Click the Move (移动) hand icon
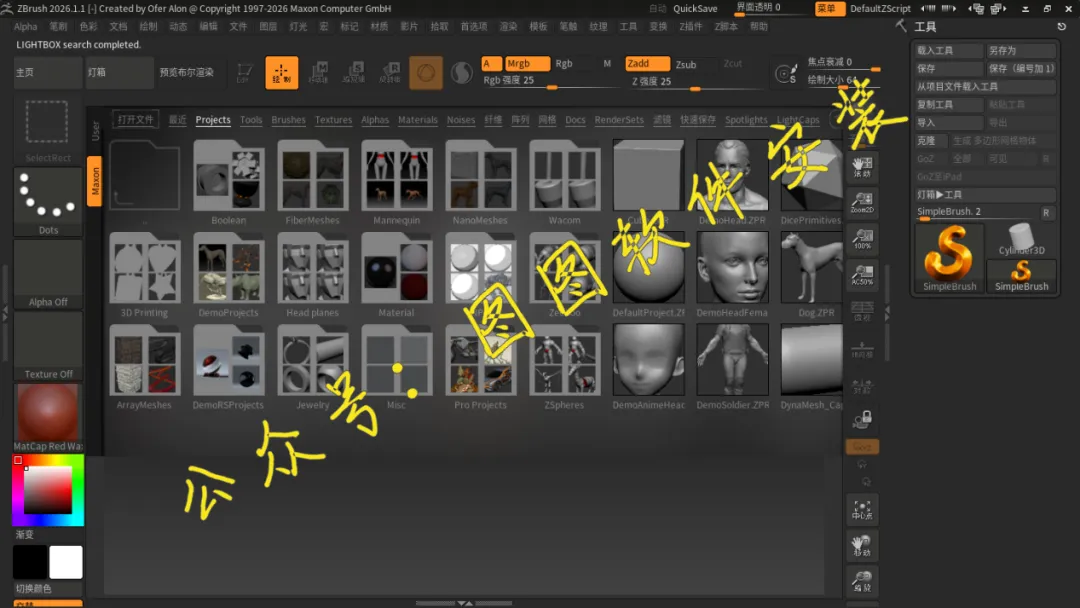This screenshot has height=608, width=1080. point(862,545)
